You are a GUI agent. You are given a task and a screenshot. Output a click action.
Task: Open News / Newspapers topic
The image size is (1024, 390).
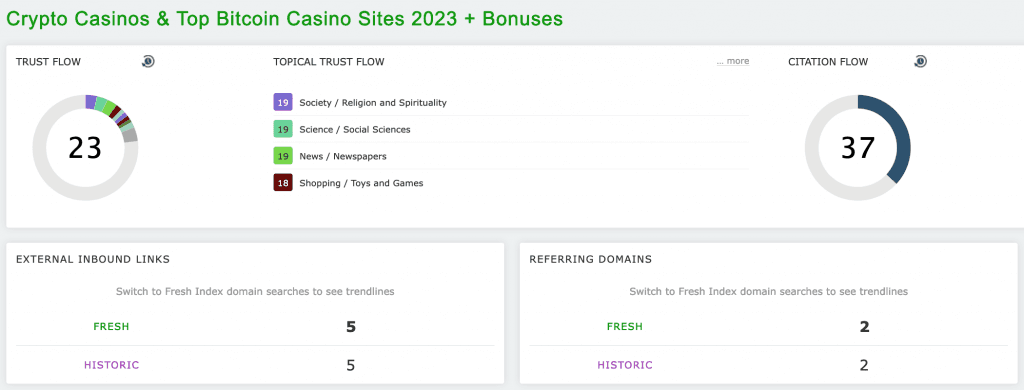pos(343,156)
